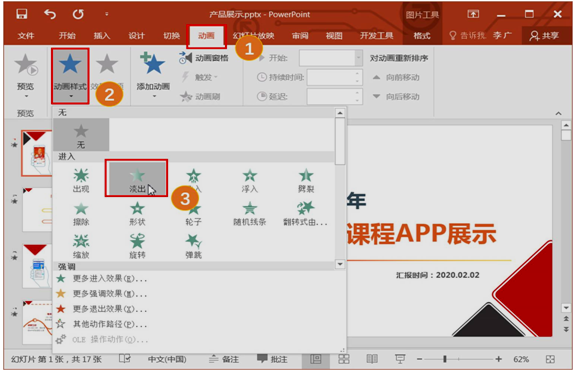Image resolution: width=574 pixels, height=371 pixels.
Task: Click the ribbon display options icon
Action: [473, 14]
